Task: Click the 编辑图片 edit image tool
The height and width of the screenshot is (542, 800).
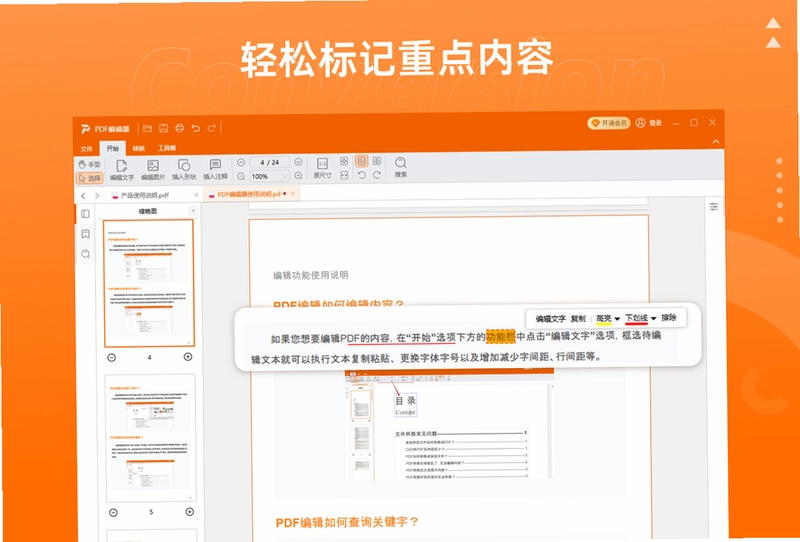Action: [153, 170]
